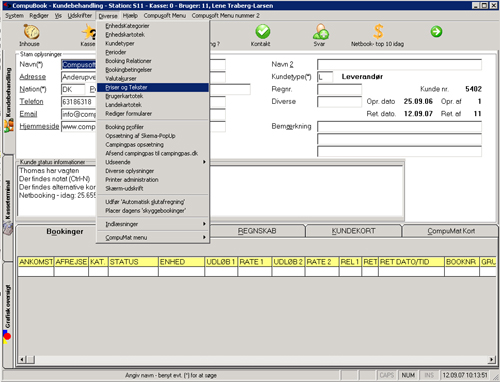Choose Enhedskategorier from Diverse menu
The width and height of the screenshot is (500, 382).
[153, 26]
